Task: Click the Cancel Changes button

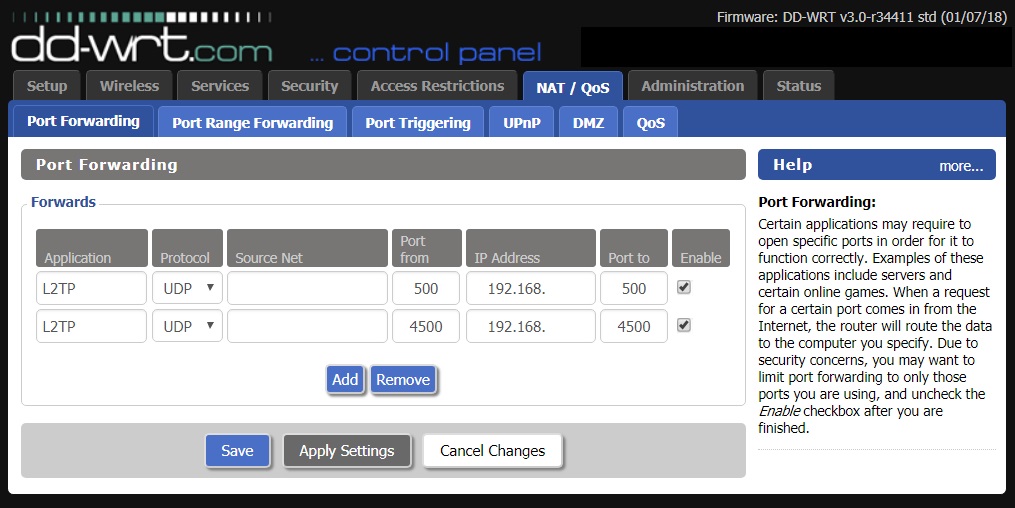Action: 493,451
